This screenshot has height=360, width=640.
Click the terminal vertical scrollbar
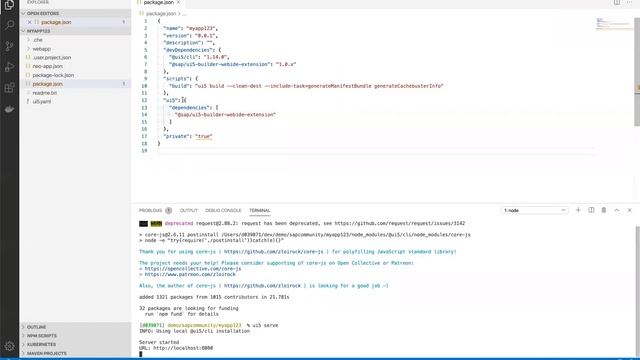(x=637, y=290)
